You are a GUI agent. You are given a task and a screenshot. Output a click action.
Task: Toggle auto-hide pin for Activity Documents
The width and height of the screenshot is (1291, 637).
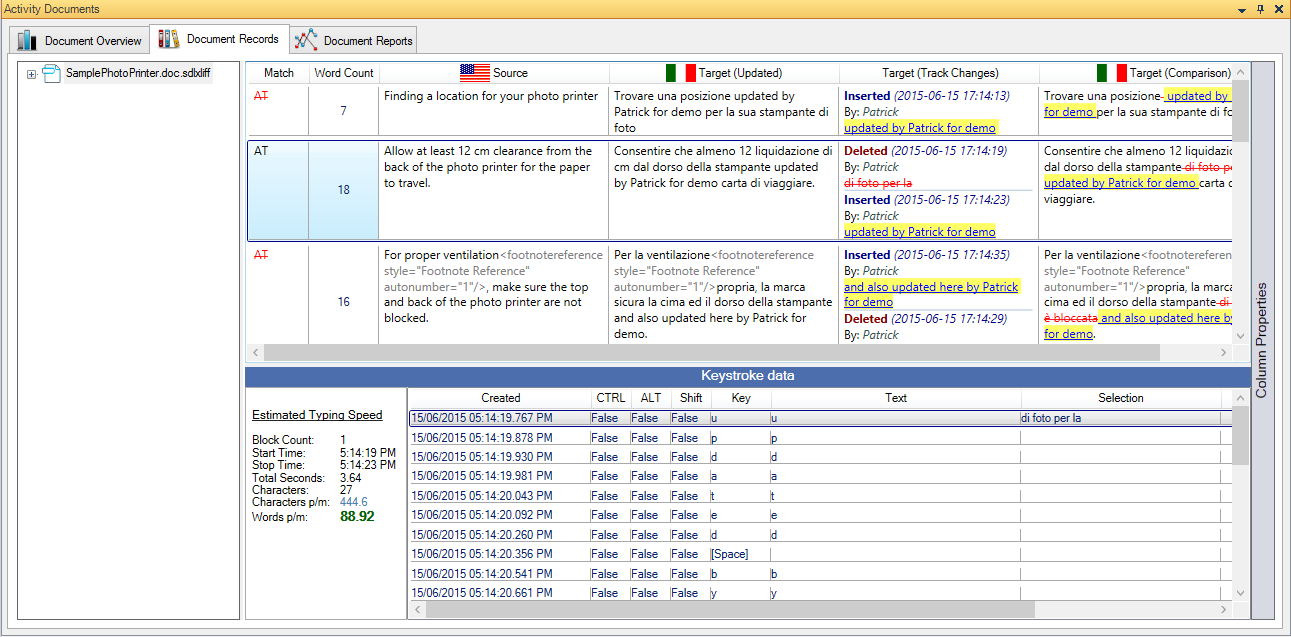pyautogui.click(x=1260, y=9)
